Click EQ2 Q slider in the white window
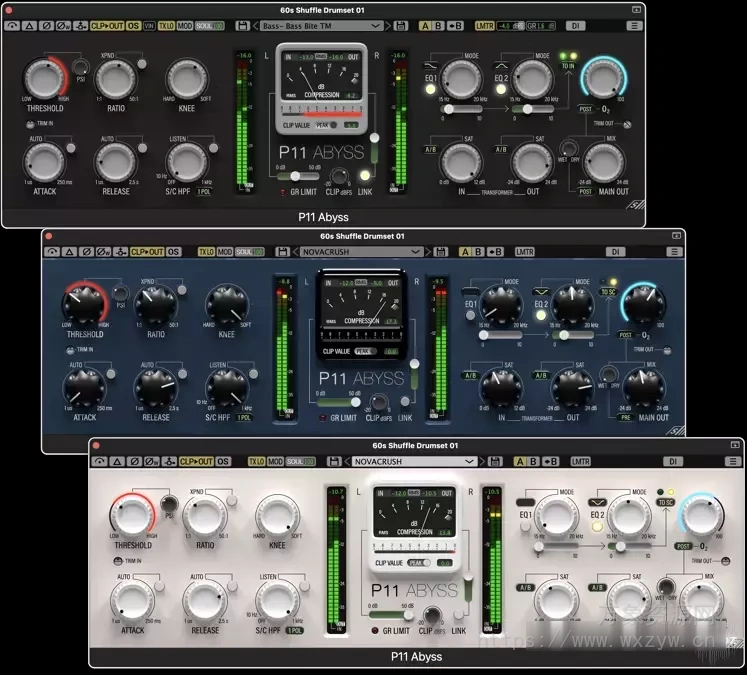Viewport: 747px width, 675px height. pyautogui.click(x=628, y=547)
